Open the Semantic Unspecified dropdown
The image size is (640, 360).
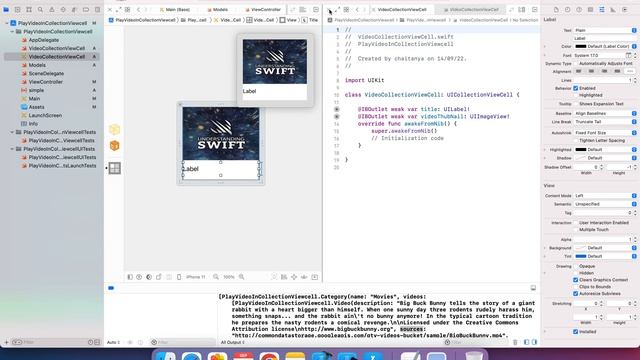605,204
